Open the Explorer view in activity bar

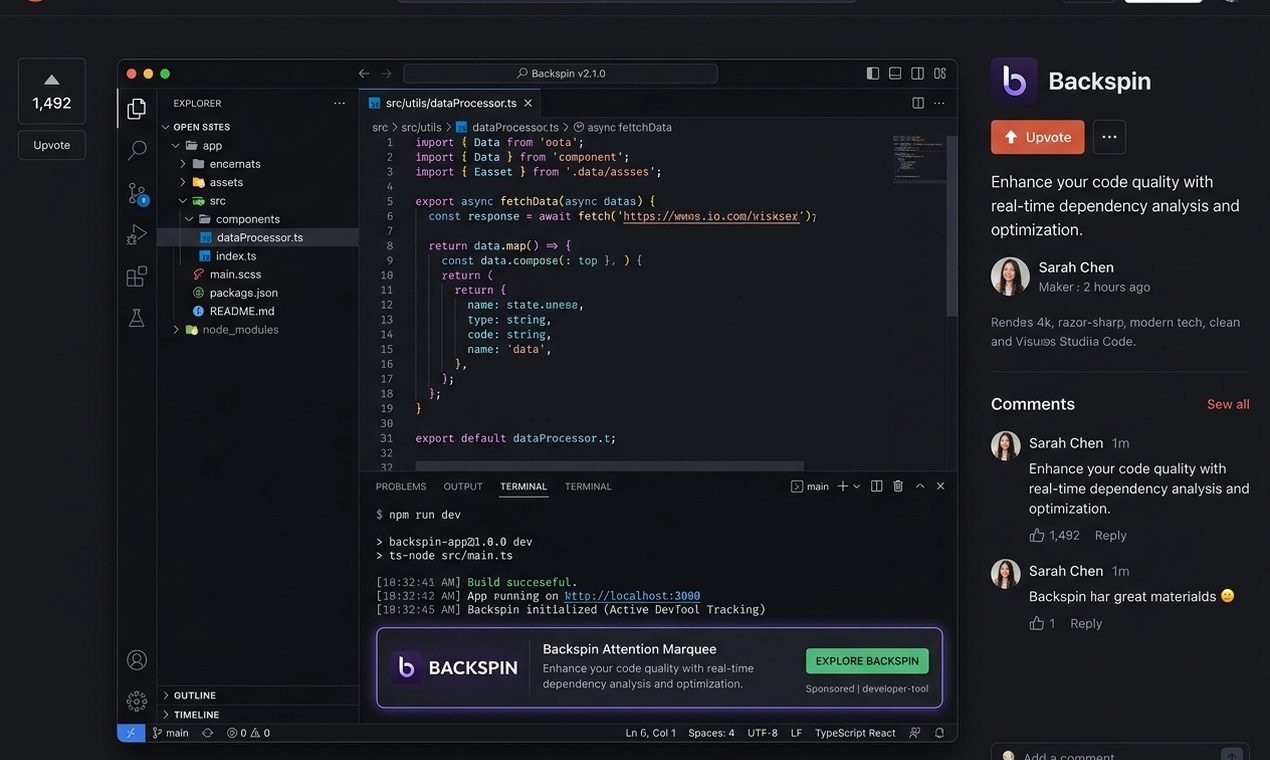[137, 108]
